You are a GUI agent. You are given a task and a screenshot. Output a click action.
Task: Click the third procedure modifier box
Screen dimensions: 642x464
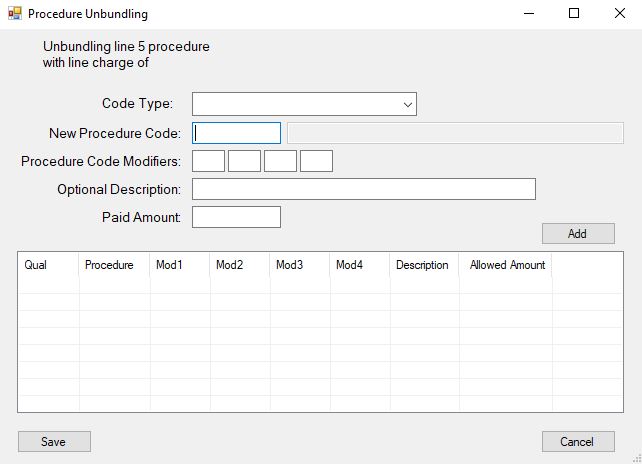pyautogui.click(x=280, y=161)
